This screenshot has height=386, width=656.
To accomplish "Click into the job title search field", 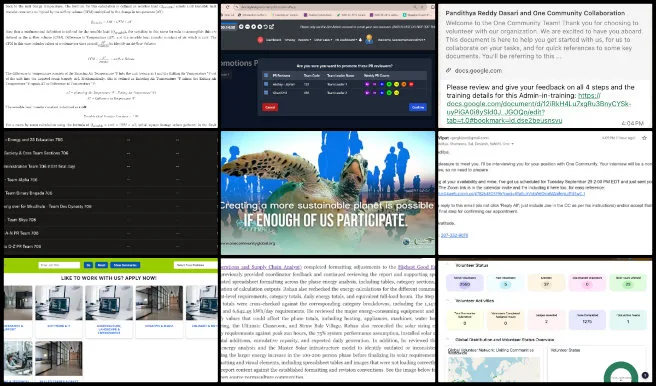I will click(59, 265).
